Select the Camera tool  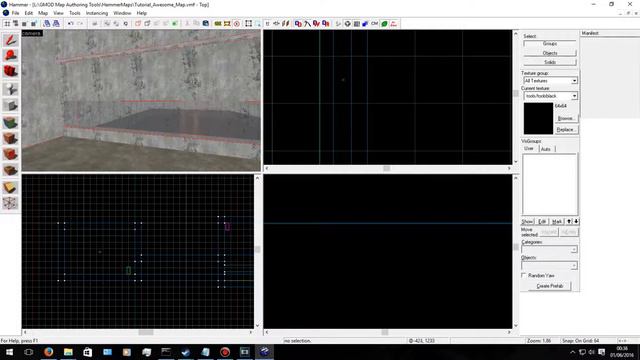click(10, 71)
